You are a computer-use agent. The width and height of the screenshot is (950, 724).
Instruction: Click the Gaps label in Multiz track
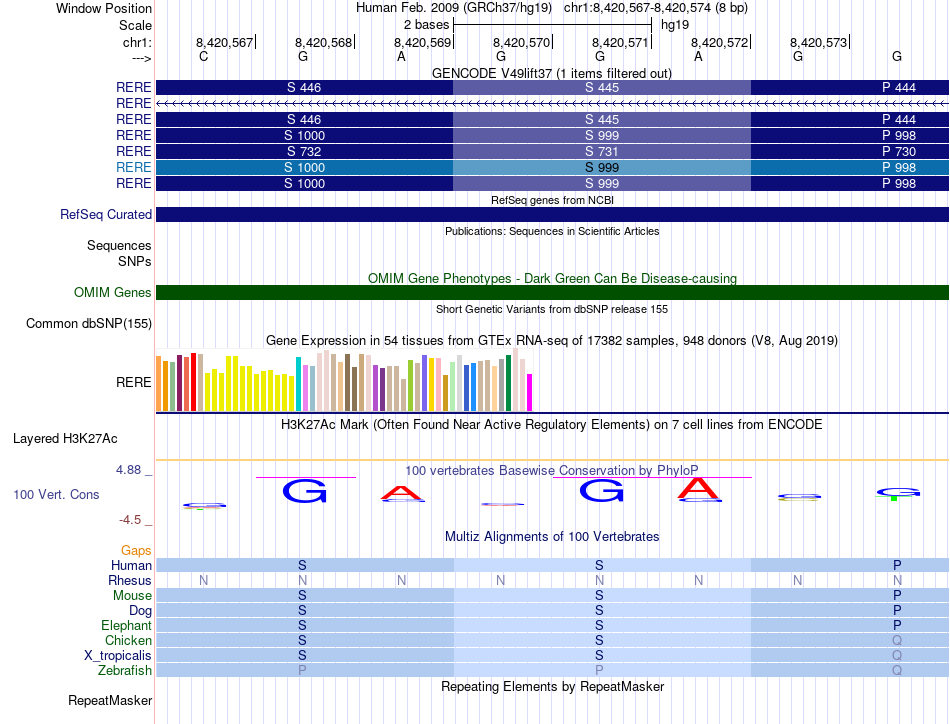click(x=136, y=550)
